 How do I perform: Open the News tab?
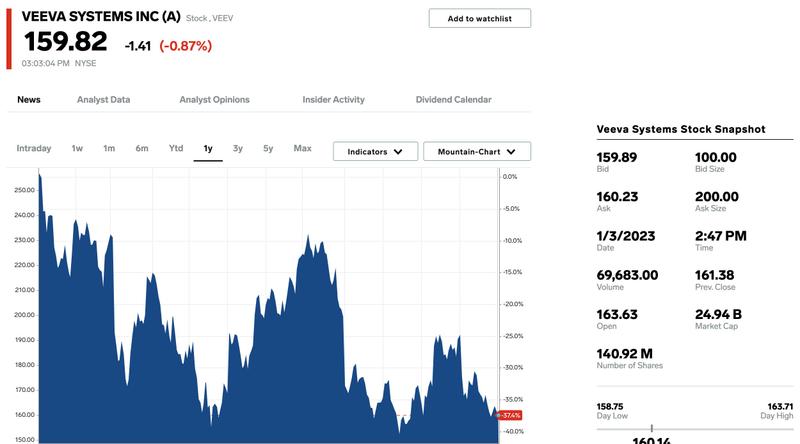(29, 100)
